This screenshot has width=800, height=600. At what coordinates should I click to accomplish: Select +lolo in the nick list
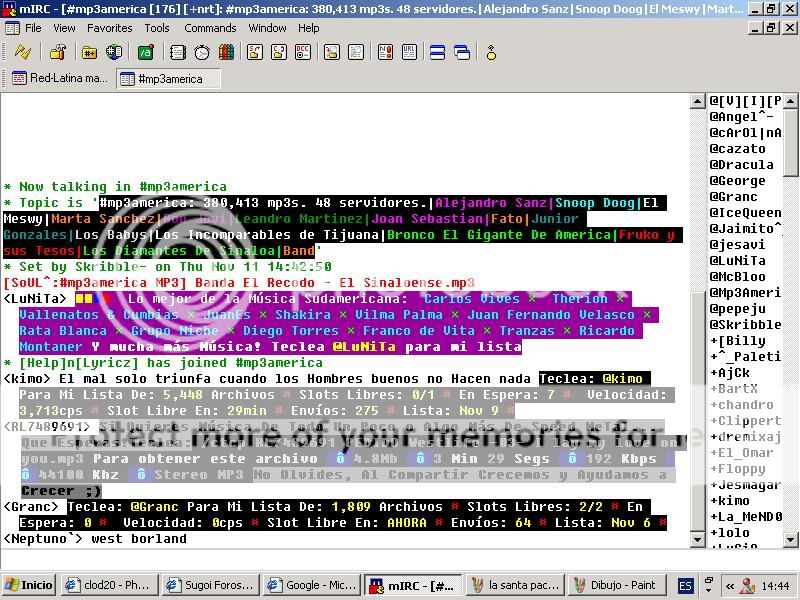[x=730, y=533]
